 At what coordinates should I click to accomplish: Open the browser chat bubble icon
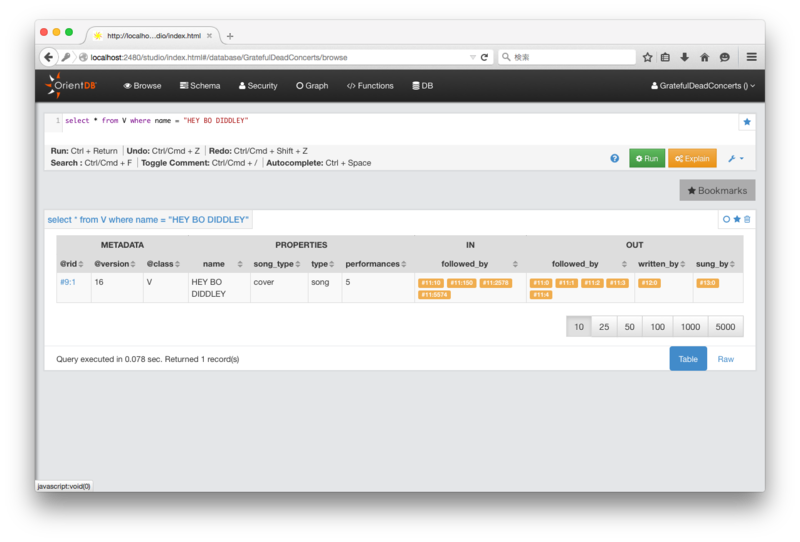click(724, 57)
